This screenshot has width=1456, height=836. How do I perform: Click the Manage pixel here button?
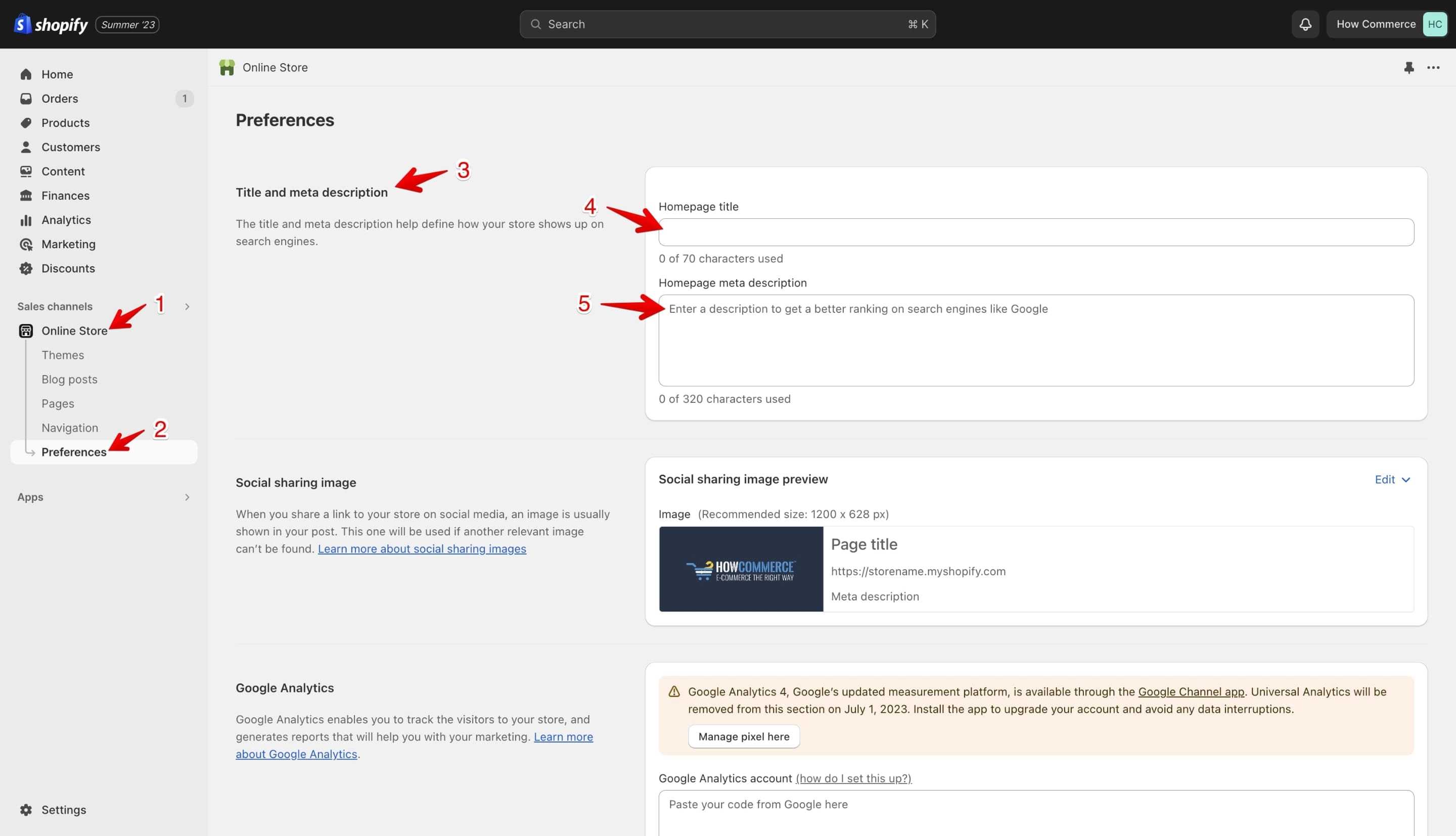pos(744,736)
